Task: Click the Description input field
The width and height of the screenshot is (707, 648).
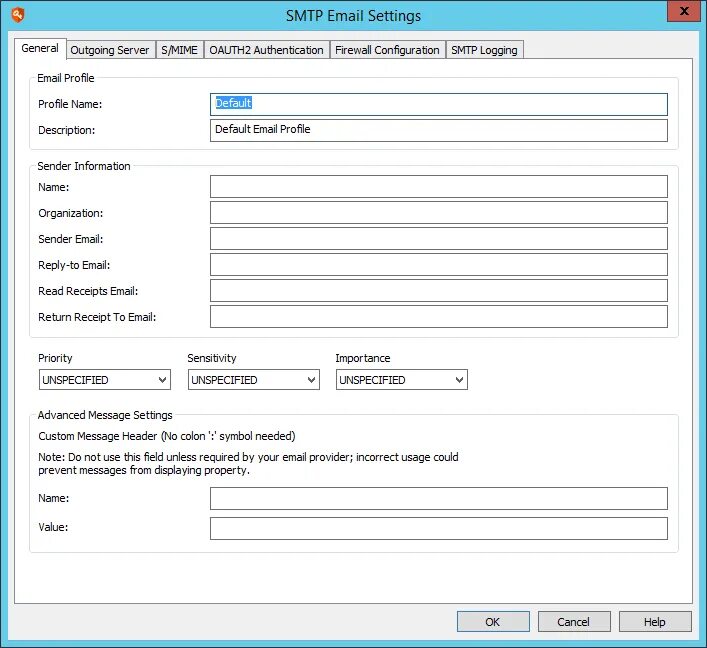Action: (439, 130)
